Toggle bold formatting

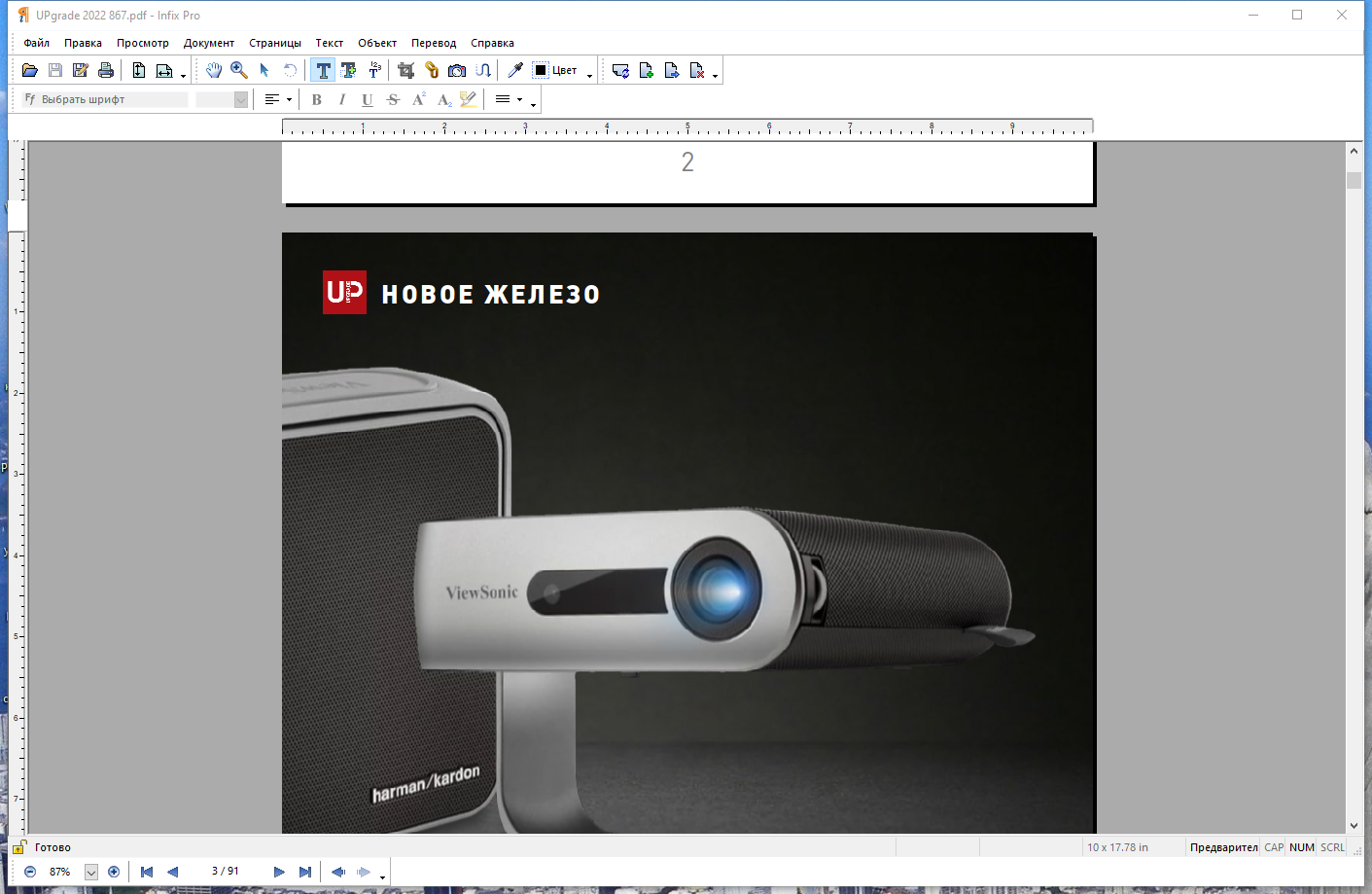[317, 99]
